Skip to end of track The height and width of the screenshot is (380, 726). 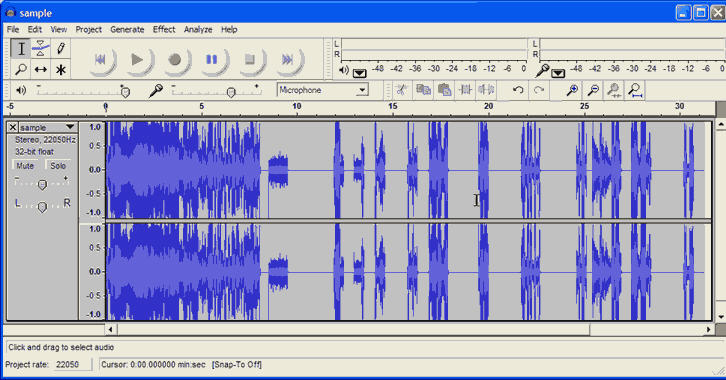pos(288,60)
